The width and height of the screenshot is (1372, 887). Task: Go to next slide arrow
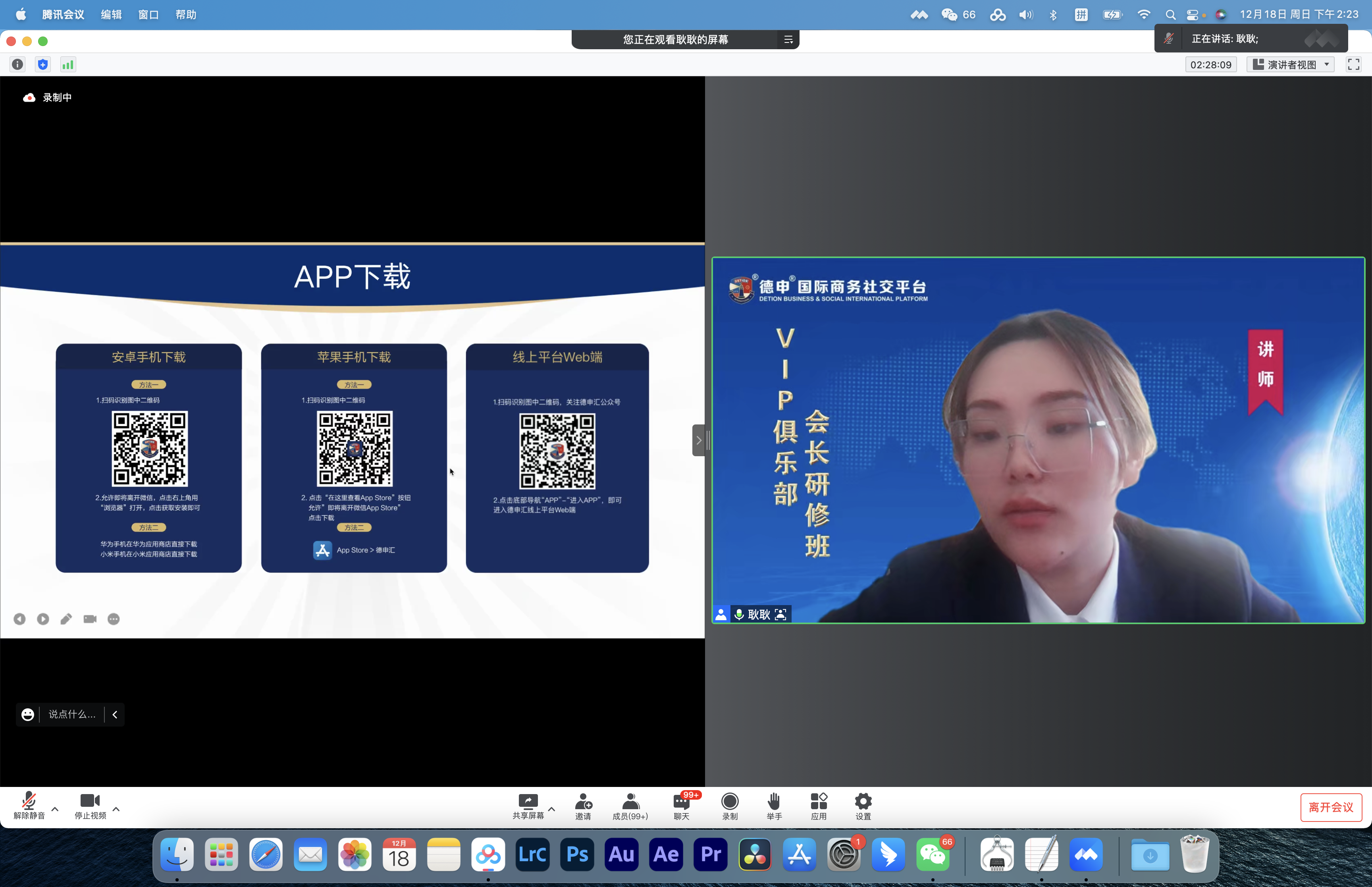pos(43,619)
